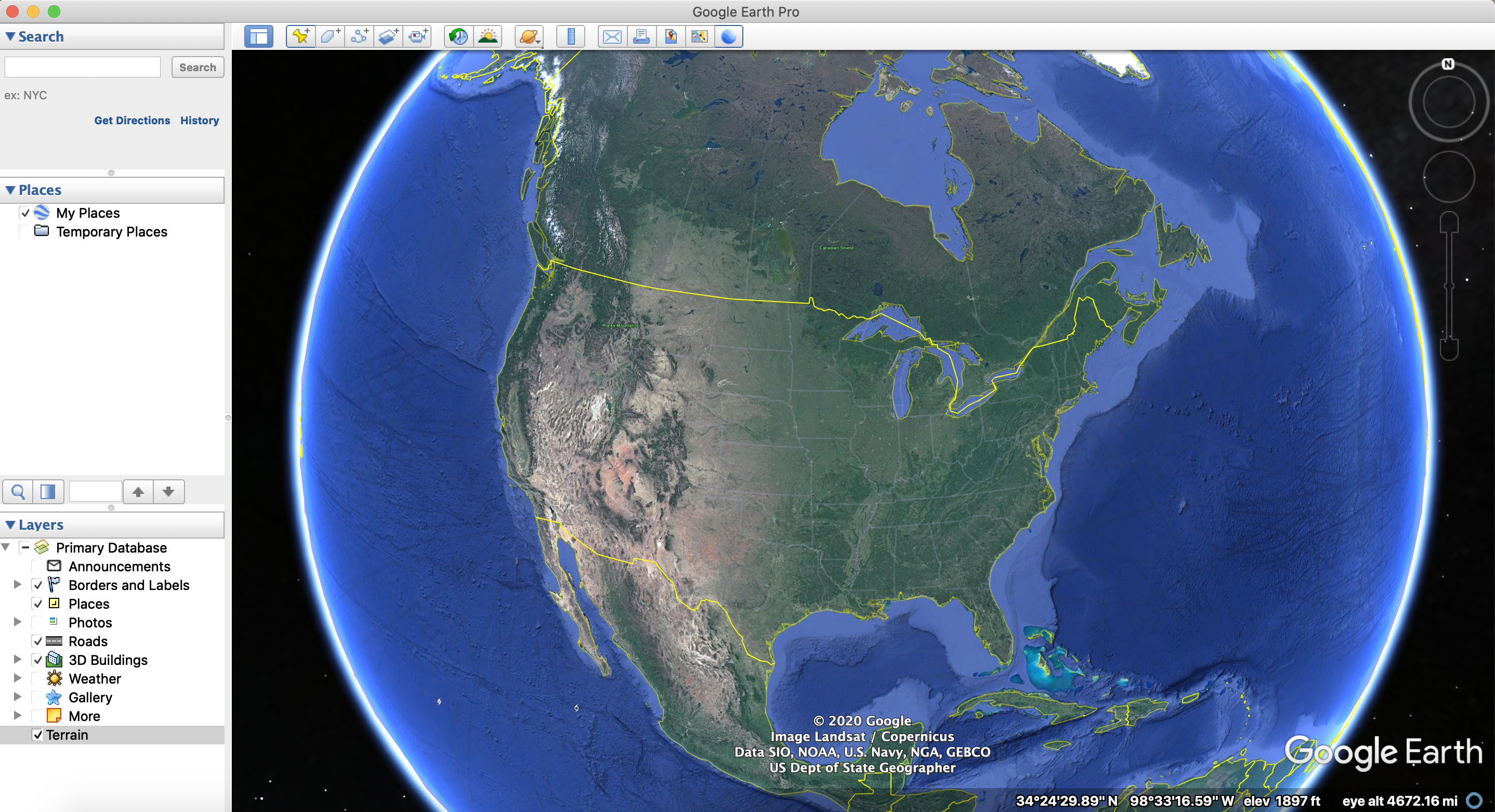The image size is (1495, 812).
Task: Toggle the 3D Buildings layer checkbox
Action: tap(37, 659)
